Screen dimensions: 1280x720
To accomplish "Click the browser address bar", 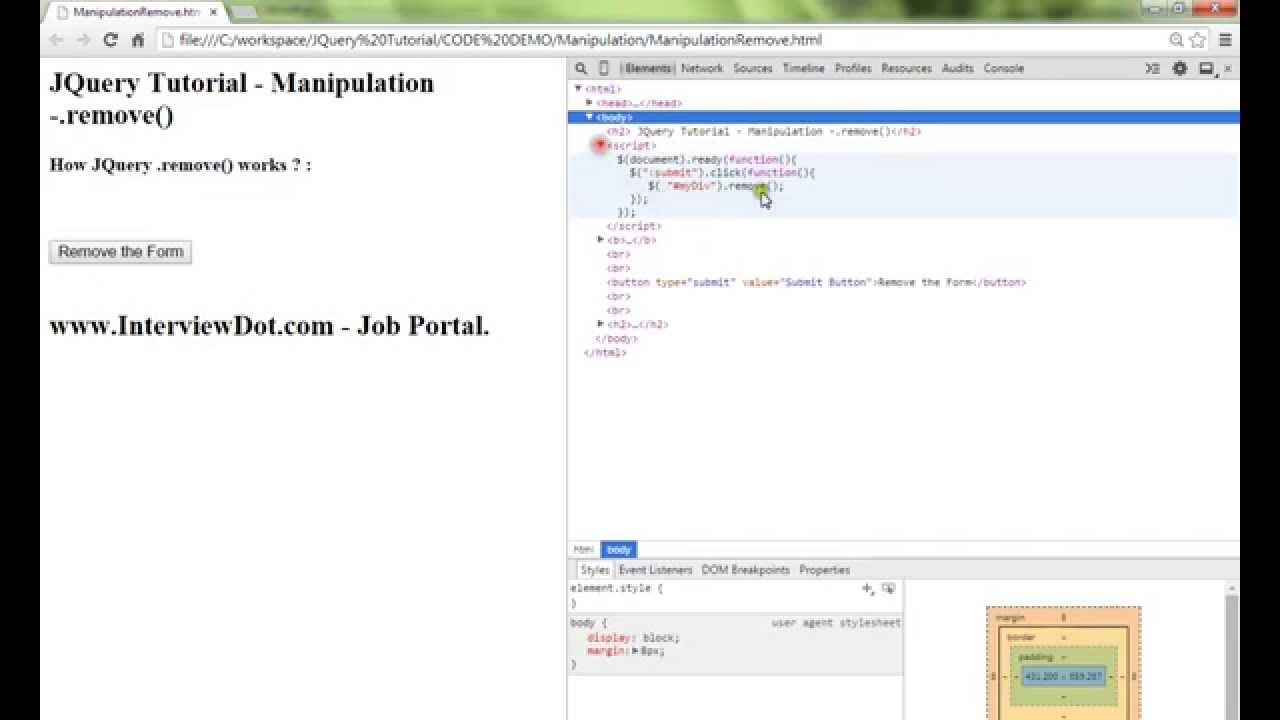I will pyautogui.click(x=660, y=40).
